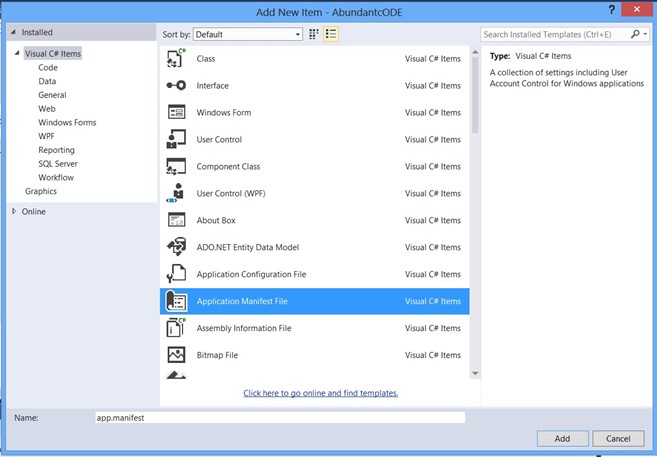Close the Add New Item dialog
The width and height of the screenshot is (657, 457).
click(x=636, y=9)
